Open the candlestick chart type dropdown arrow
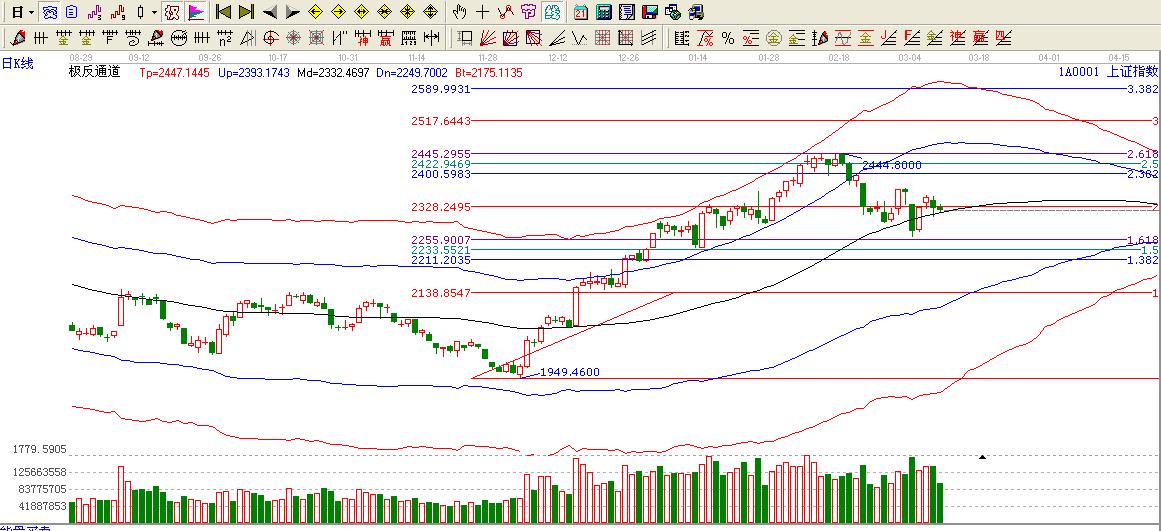Viewport: 1161px width, 531px height. click(x=153, y=12)
